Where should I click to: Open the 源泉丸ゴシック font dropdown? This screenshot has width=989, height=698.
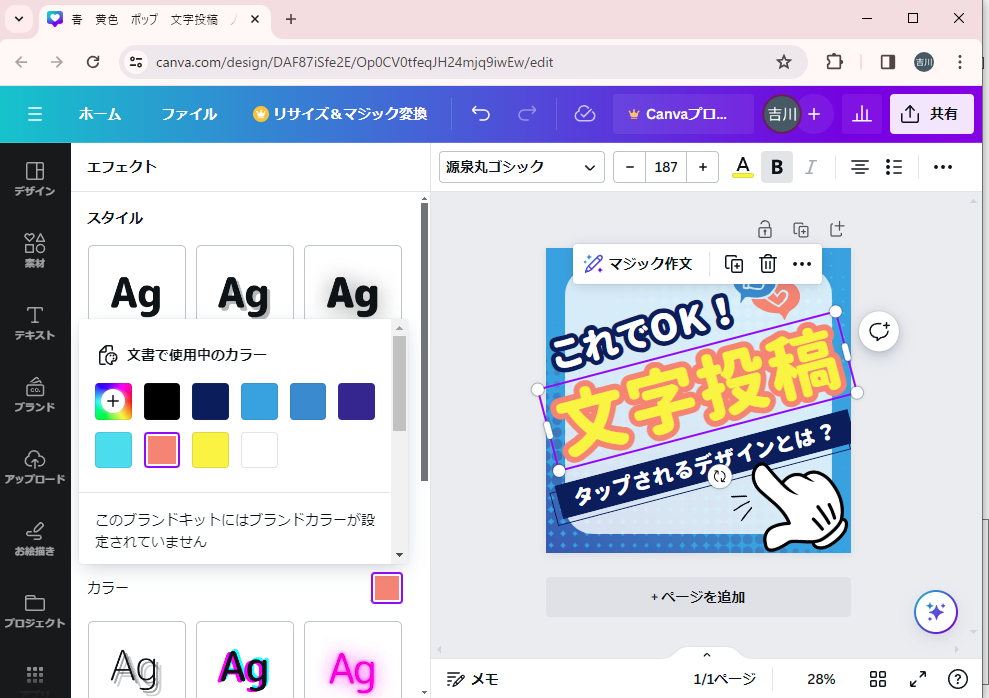521,167
